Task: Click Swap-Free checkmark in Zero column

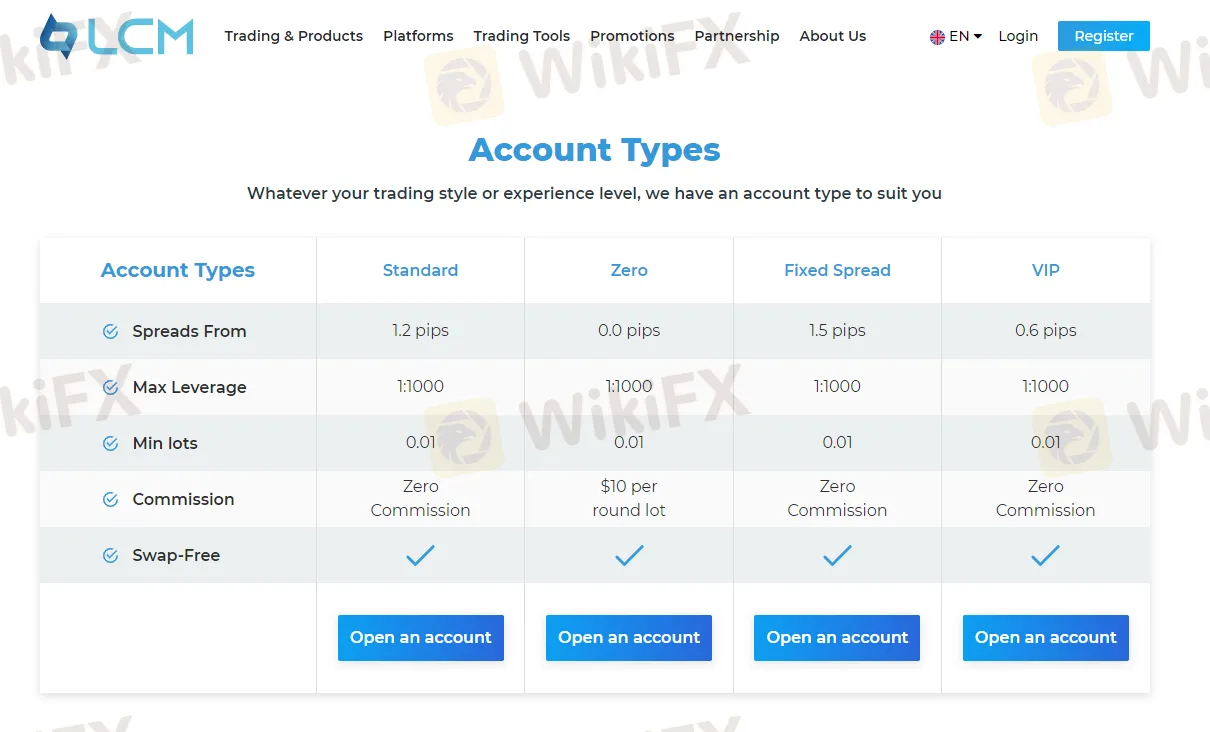Action: [629, 556]
